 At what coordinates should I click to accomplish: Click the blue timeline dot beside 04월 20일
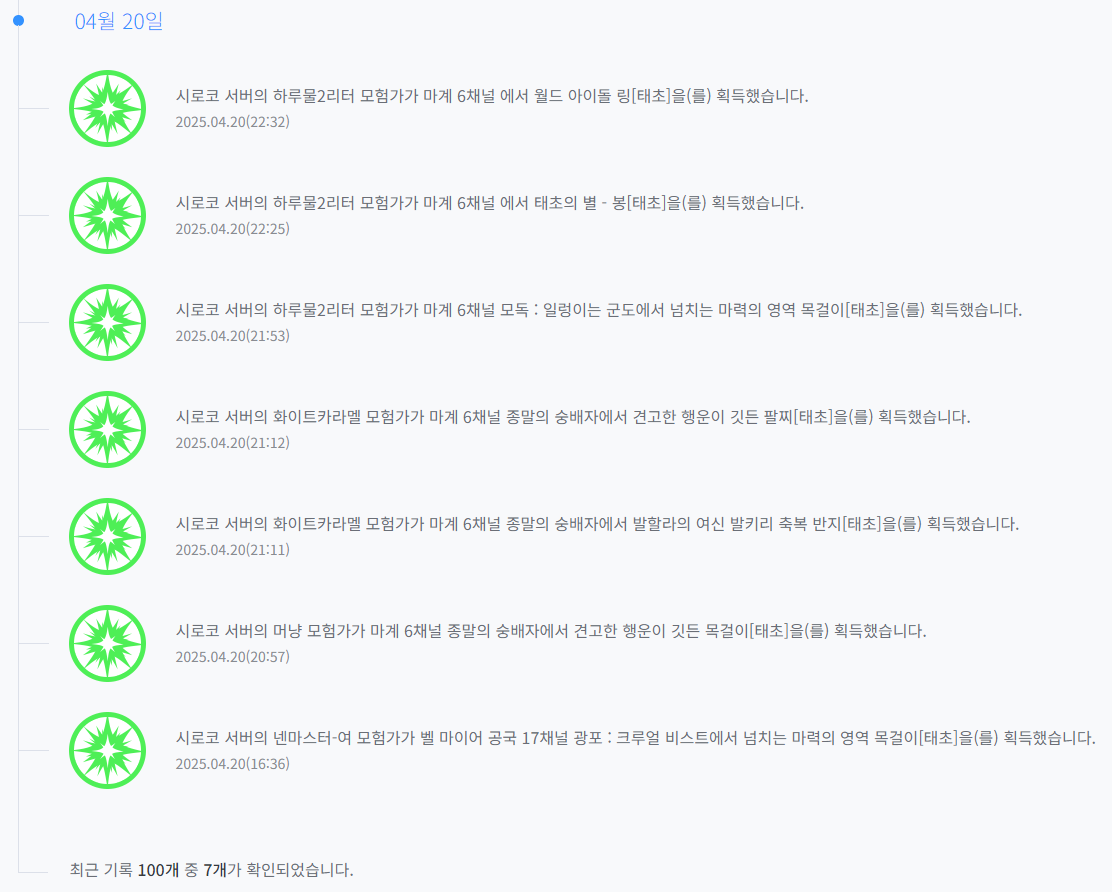click(x=18, y=20)
